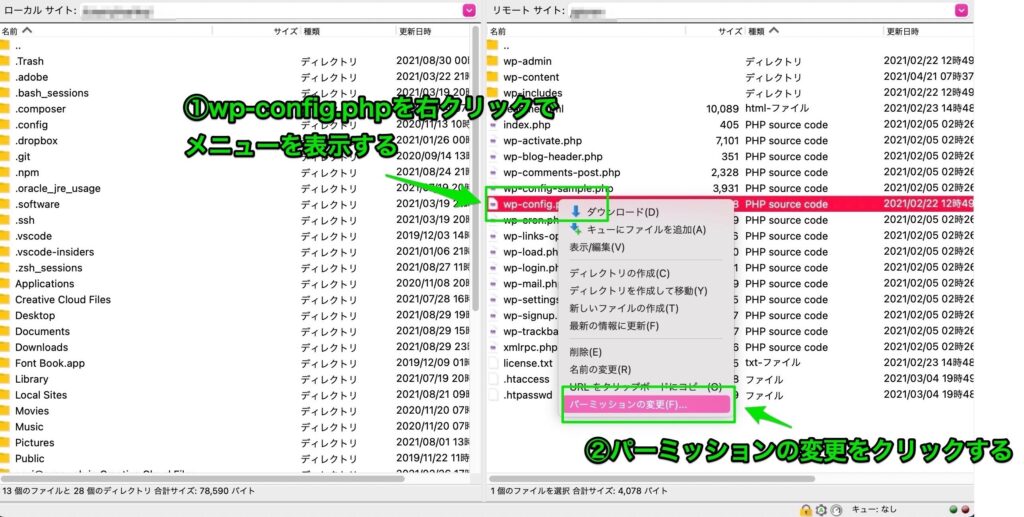Select the Font Book.app row
This screenshot has height=517, width=1024.
coord(236,363)
